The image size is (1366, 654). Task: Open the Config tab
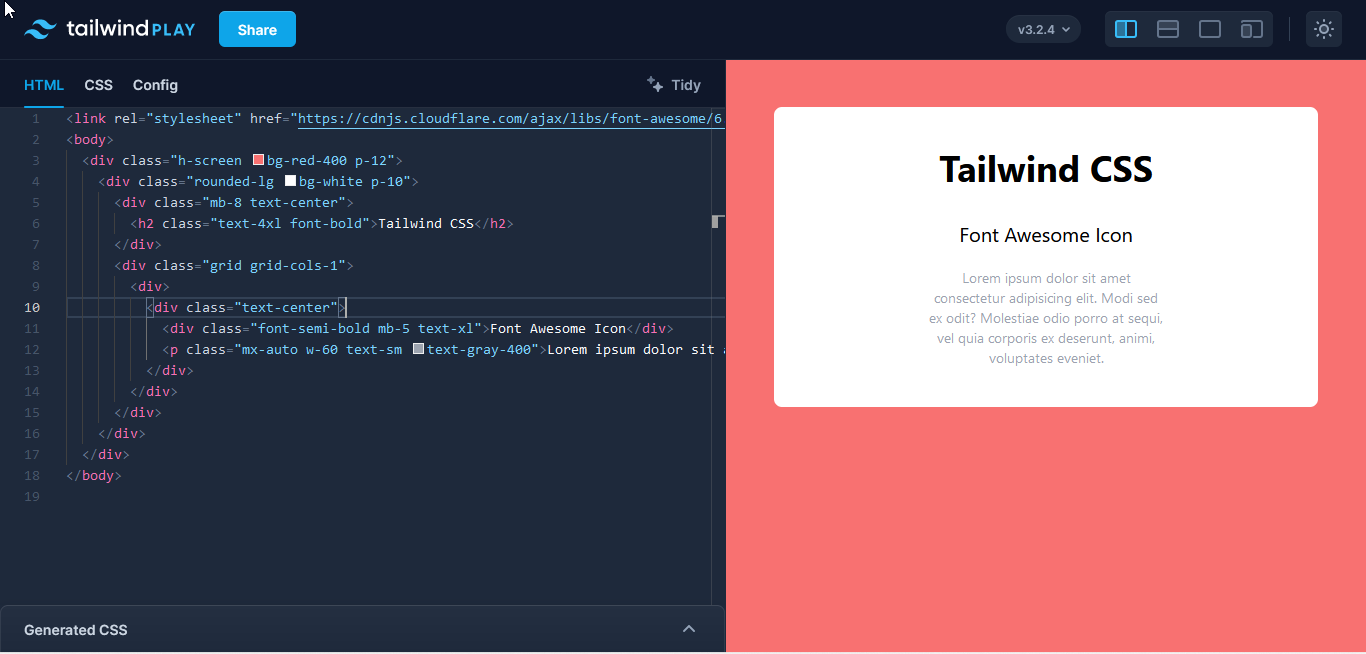click(155, 85)
